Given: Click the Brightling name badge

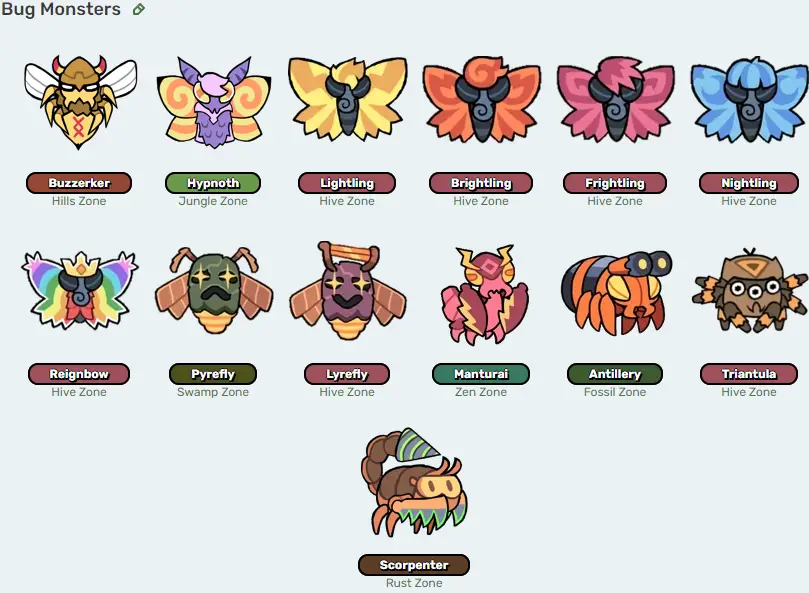Looking at the screenshot, I should [481, 183].
